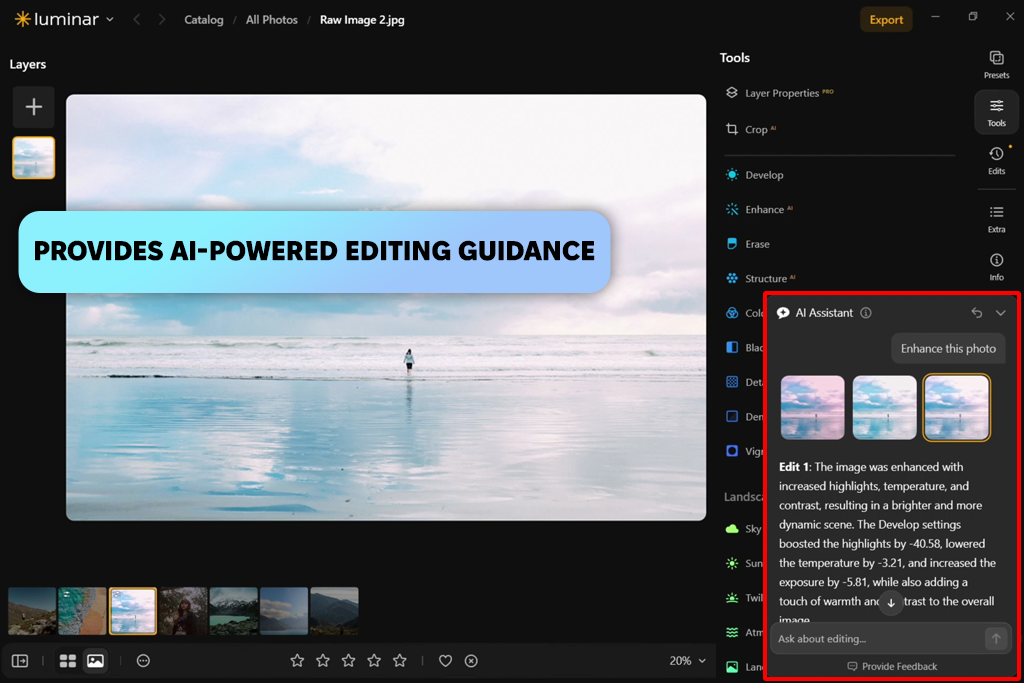1024x683 pixels.
Task: Click the Details tool icon
Action: coord(732,382)
